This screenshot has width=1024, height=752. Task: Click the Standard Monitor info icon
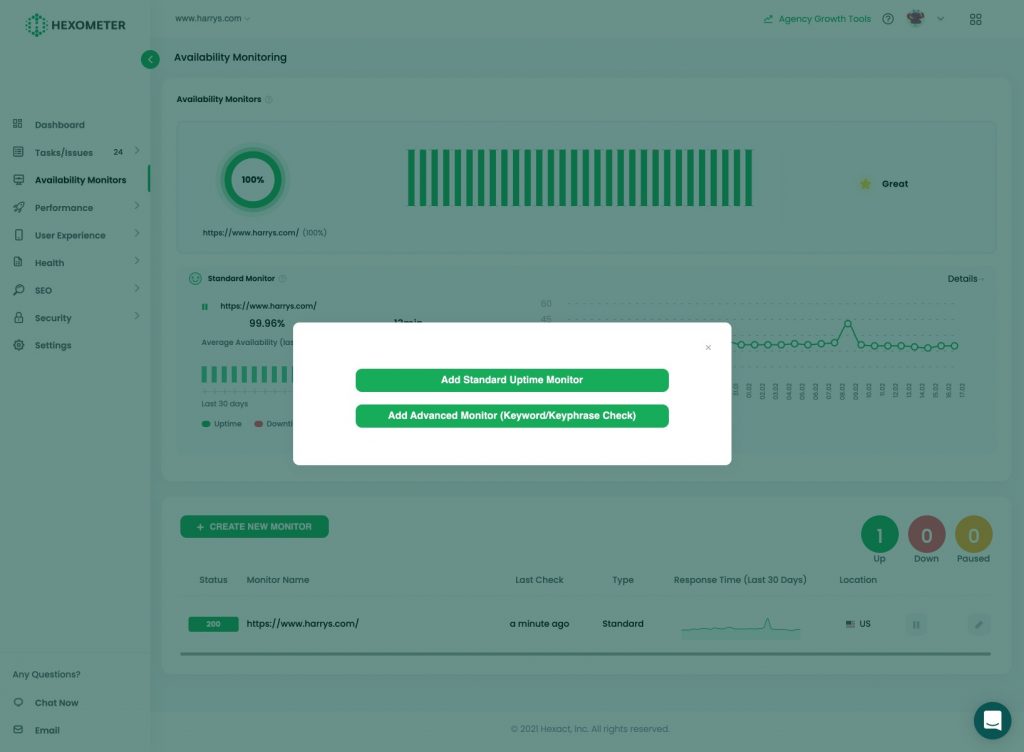(x=282, y=279)
